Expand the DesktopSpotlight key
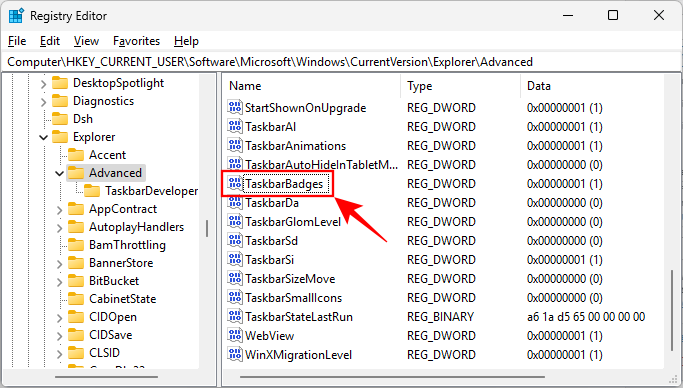Image resolution: width=683 pixels, height=388 pixels. [x=43, y=83]
